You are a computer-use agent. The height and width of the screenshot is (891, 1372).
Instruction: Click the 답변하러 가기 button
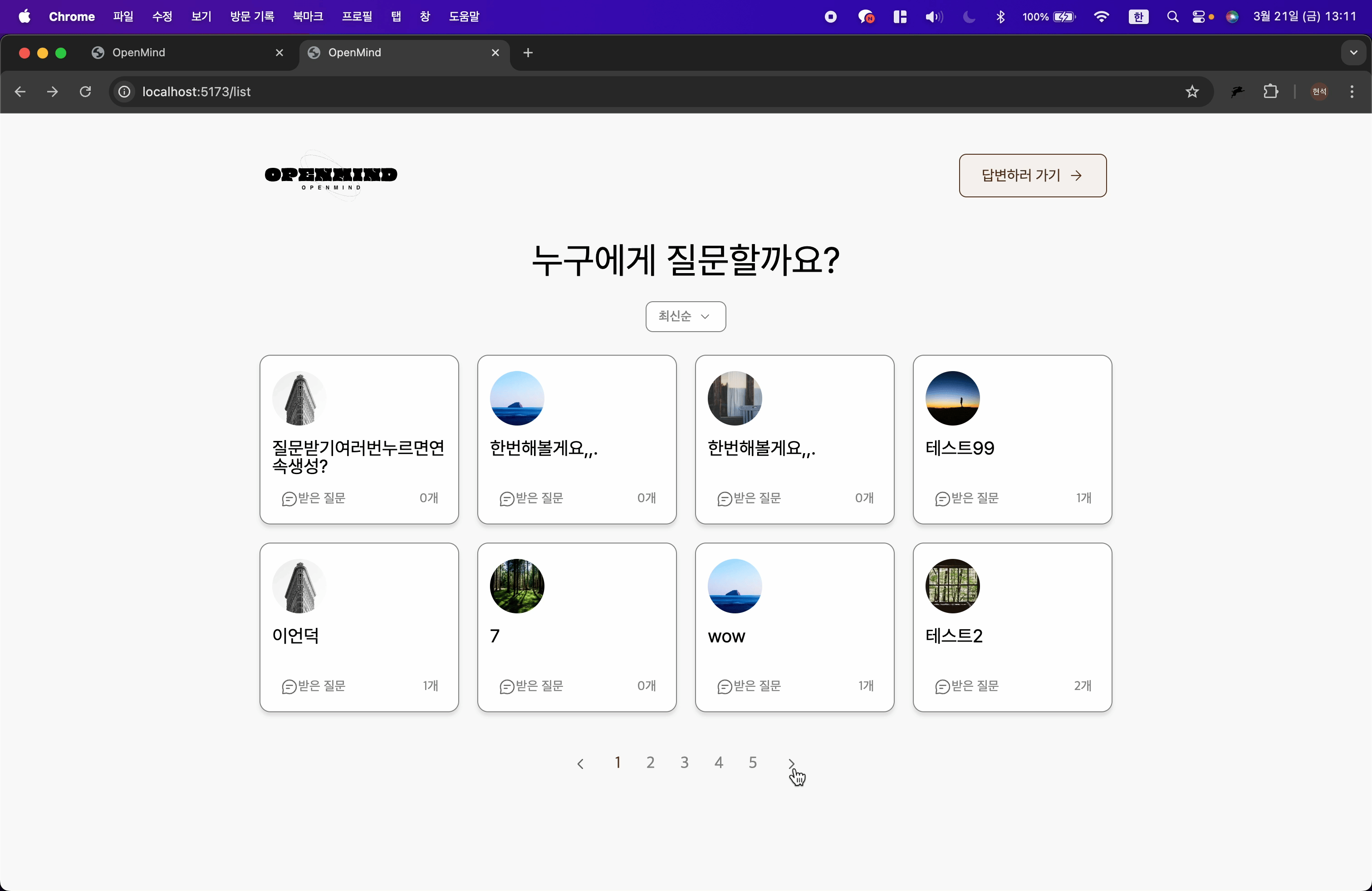click(x=1033, y=175)
